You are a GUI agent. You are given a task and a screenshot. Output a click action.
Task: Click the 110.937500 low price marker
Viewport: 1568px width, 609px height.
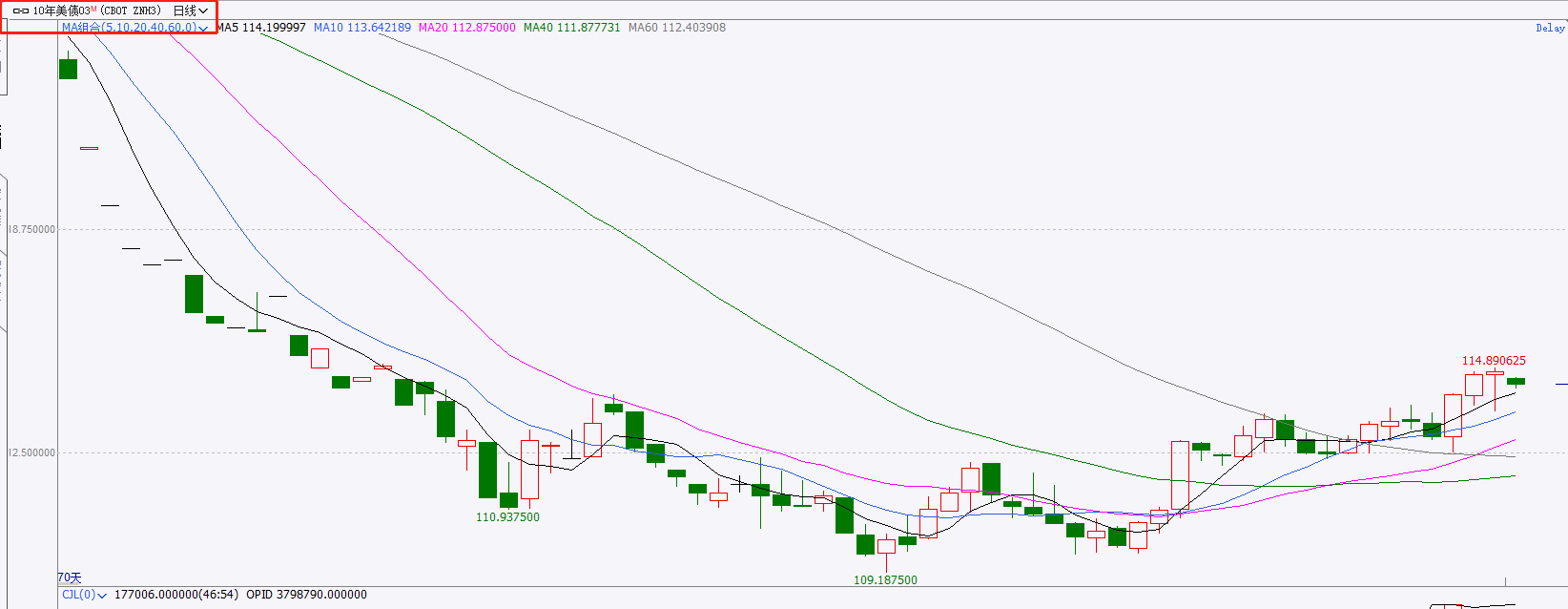[507, 517]
